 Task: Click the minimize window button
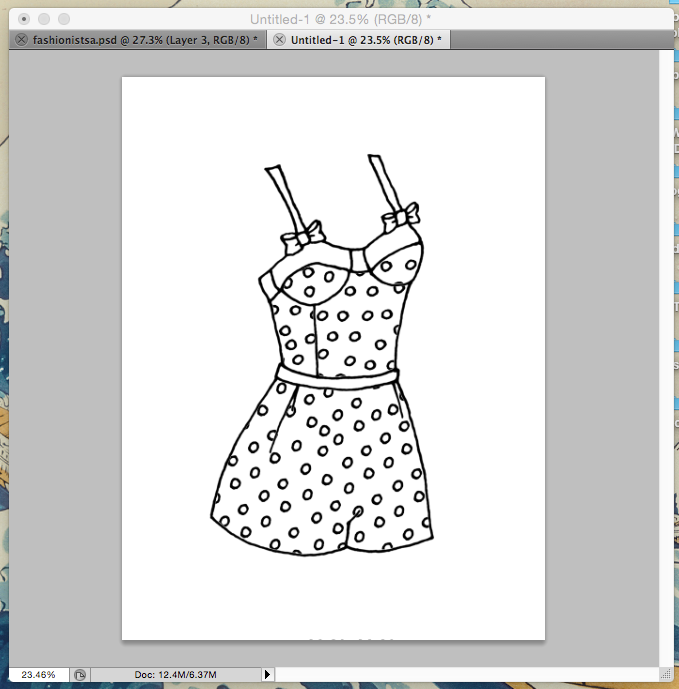pos(44,19)
